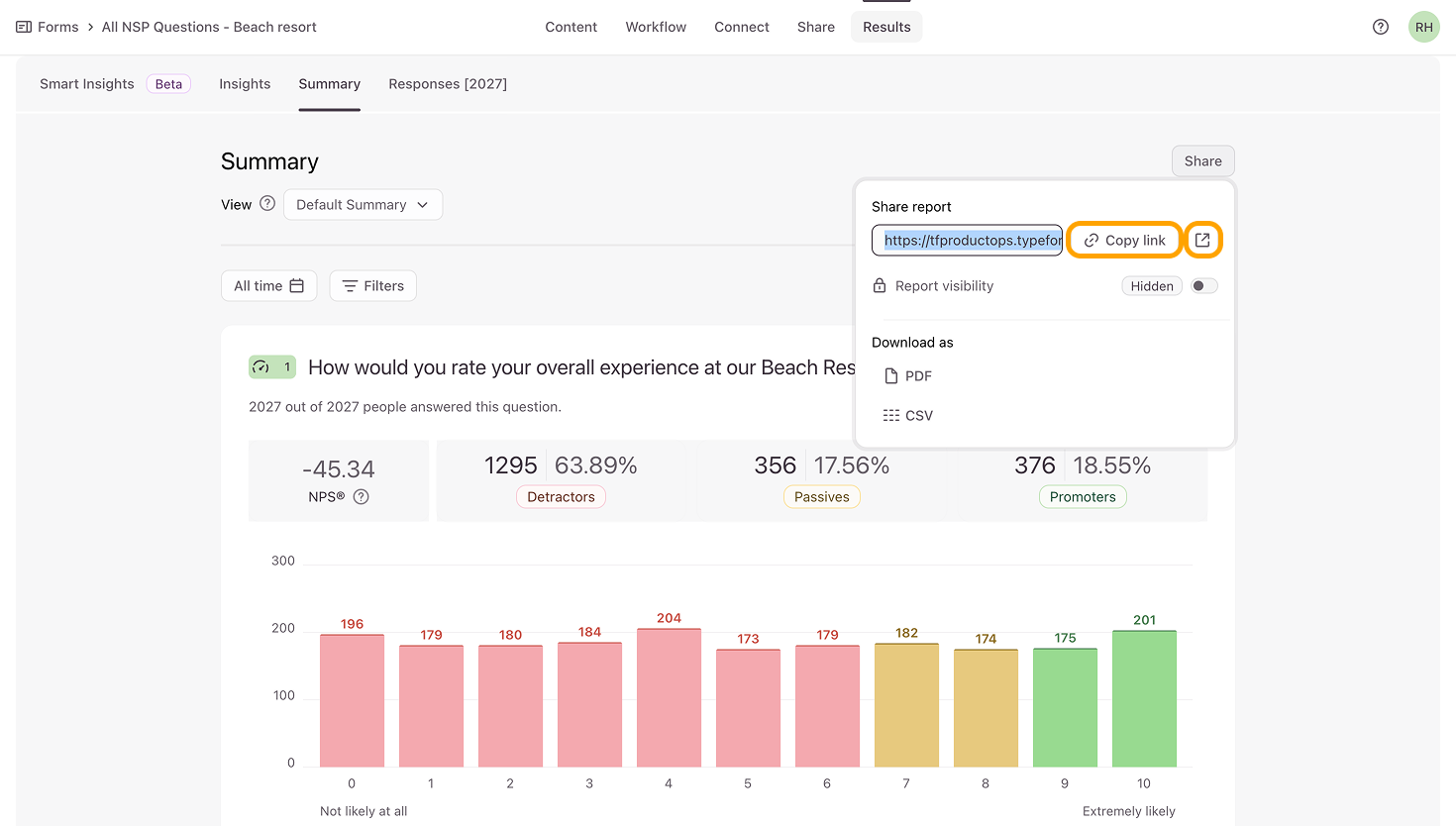The image size is (1456, 826).
Task: Toggle the Report visibility switch
Action: click(1203, 286)
